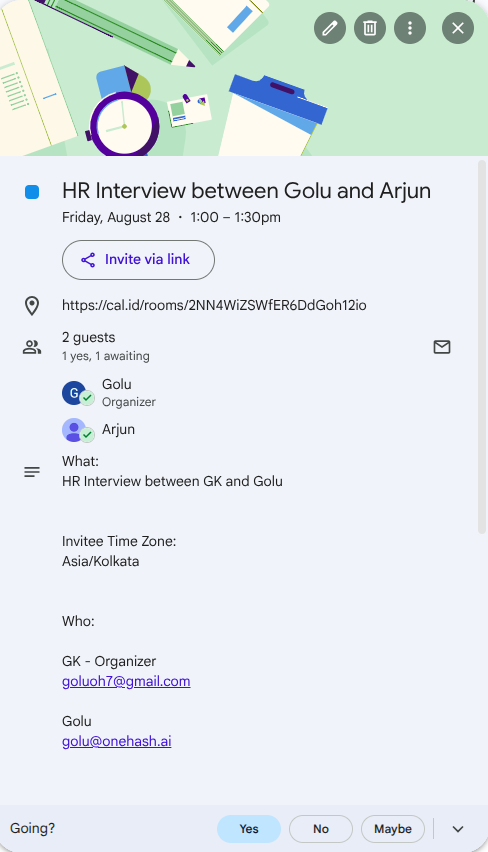Select the Arjun guest name
Screen dimensions: 488x852
(118, 429)
